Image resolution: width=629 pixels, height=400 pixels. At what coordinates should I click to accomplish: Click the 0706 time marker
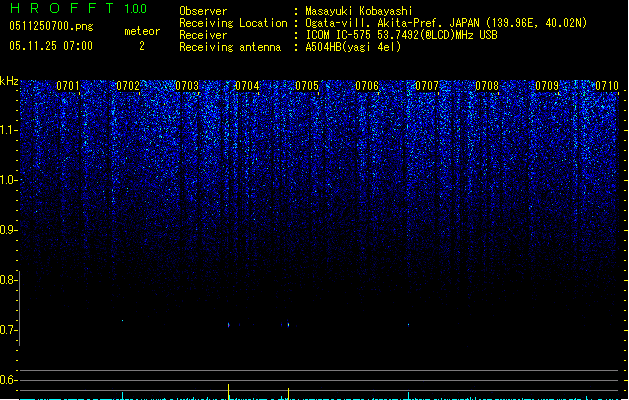(x=367, y=86)
